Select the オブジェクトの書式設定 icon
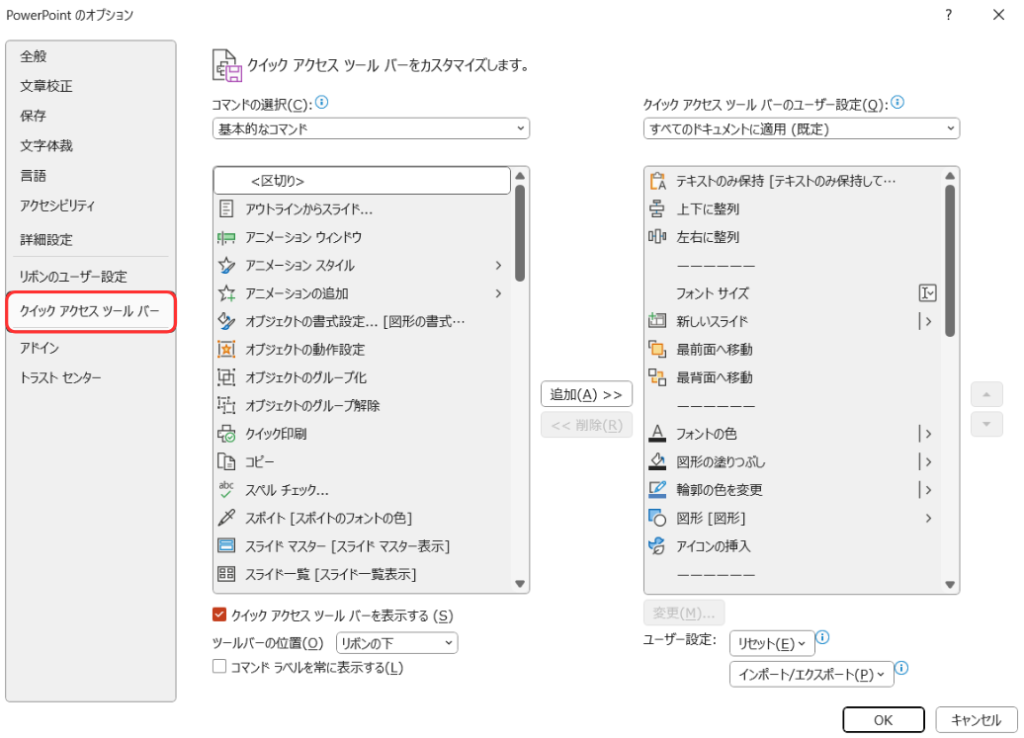Image resolution: width=1024 pixels, height=738 pixels. (x=226, y=321)
